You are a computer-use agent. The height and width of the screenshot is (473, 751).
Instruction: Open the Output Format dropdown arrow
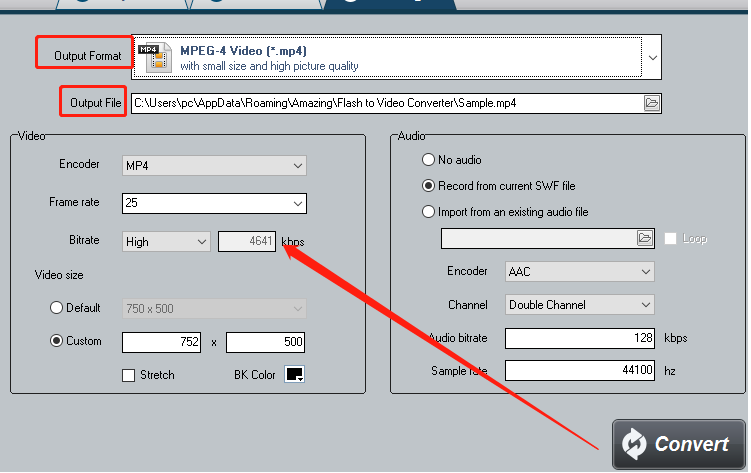point(652,57)
